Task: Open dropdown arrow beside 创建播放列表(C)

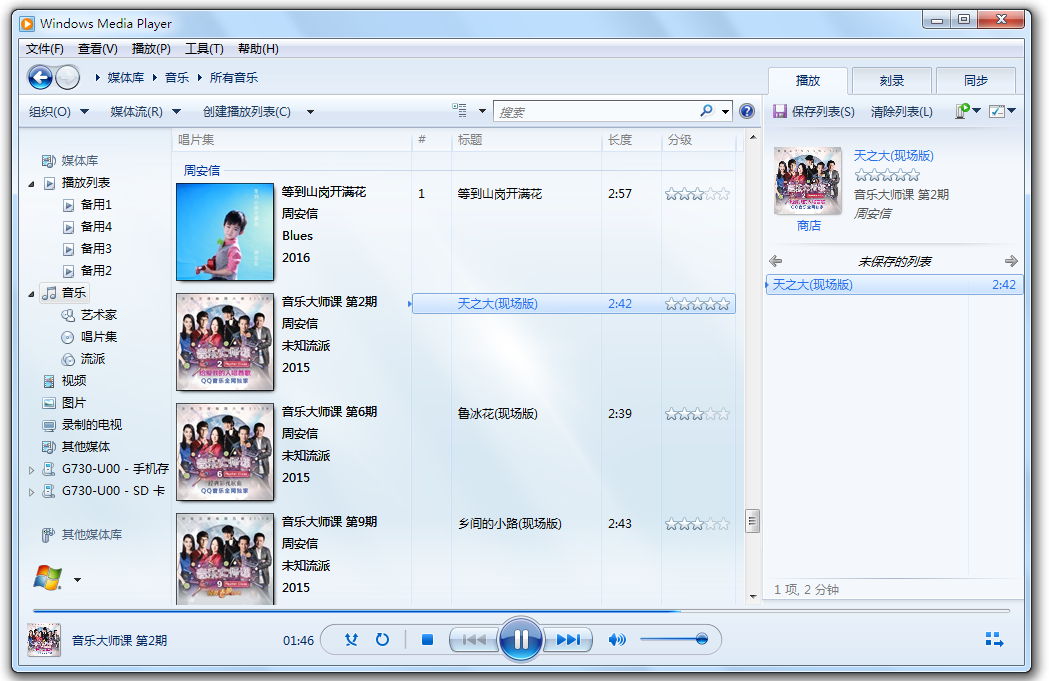Action: [310, 112]
